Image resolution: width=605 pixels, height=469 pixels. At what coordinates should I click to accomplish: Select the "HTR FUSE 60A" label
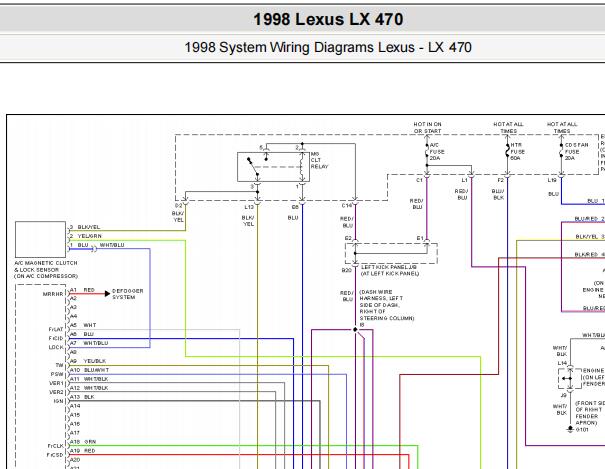tap(517, 152)
